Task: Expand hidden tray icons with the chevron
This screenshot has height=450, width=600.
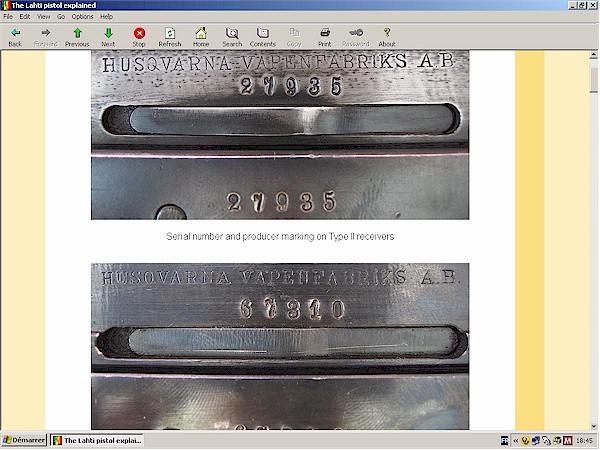Action: (x=515, y=441)
